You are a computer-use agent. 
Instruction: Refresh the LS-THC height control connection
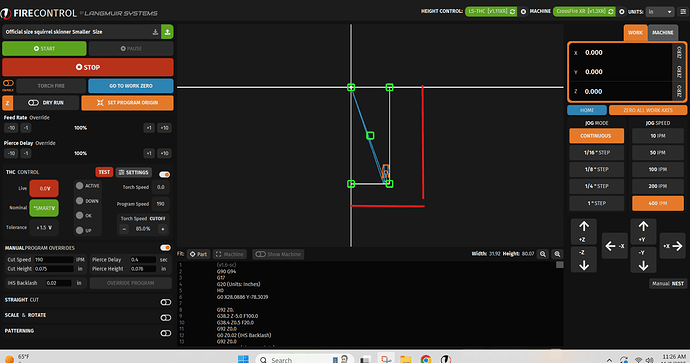click(513, 11)
